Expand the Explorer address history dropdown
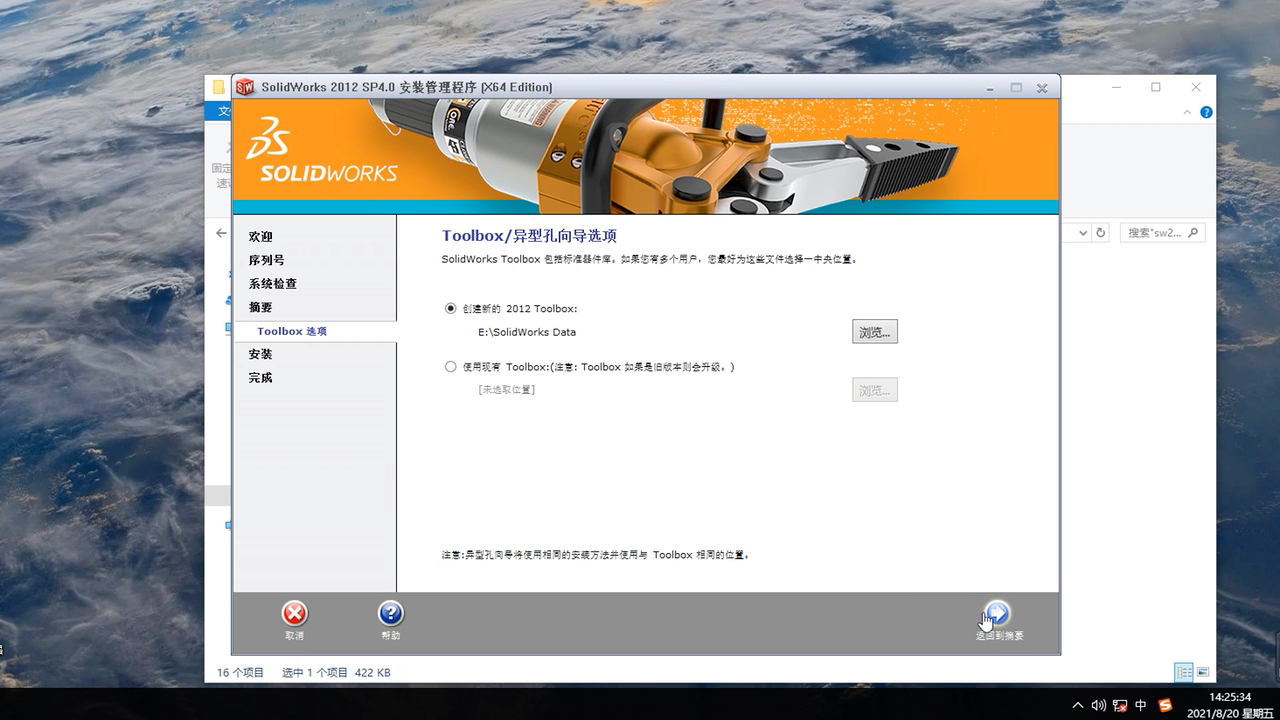1280x720 pixels. [1083, 233]
